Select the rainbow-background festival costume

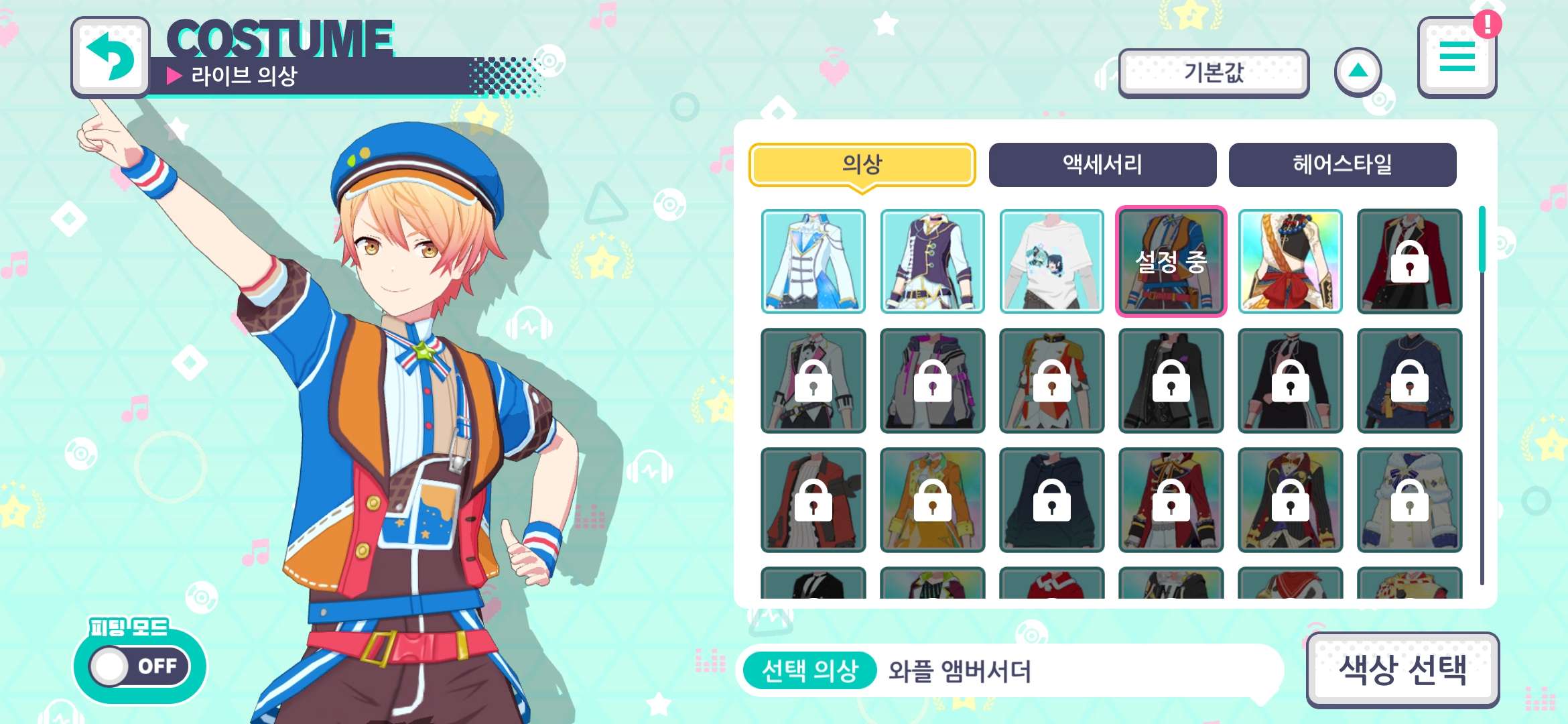point(1291,261)
